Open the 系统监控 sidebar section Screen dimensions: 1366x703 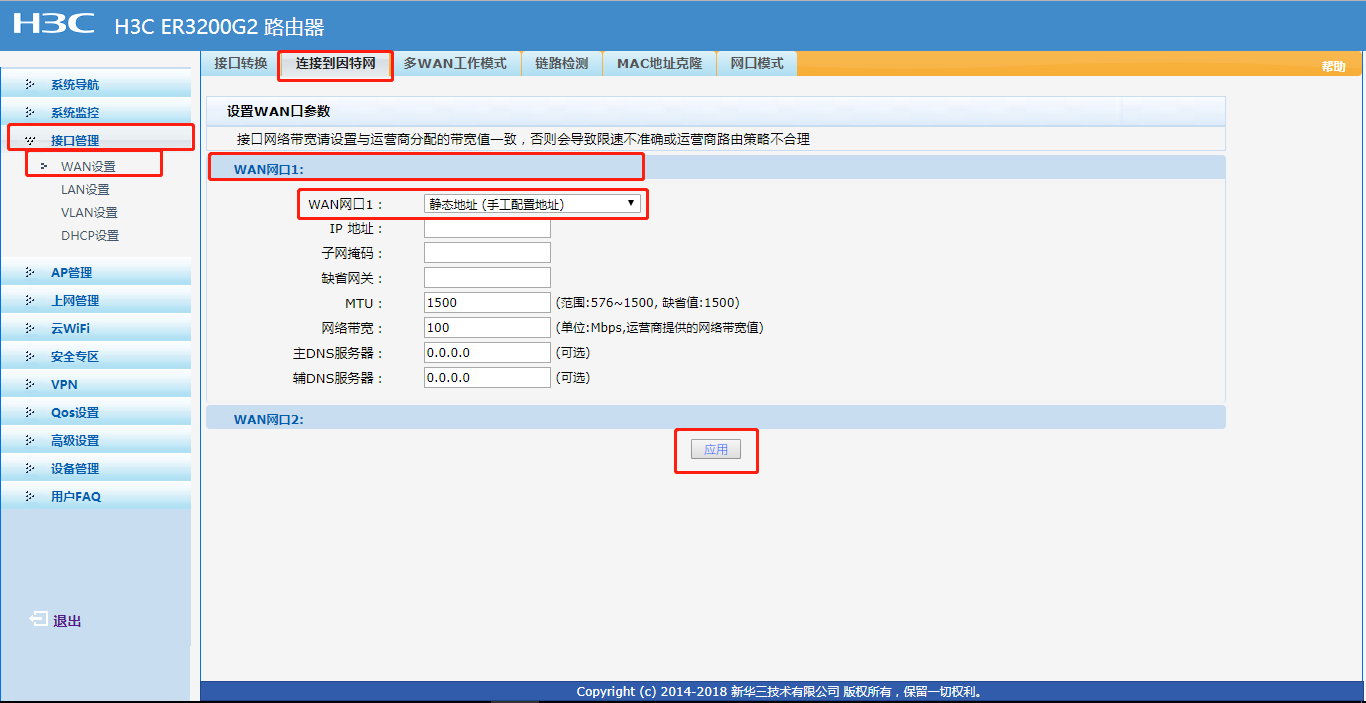click(x=75, y=111)
